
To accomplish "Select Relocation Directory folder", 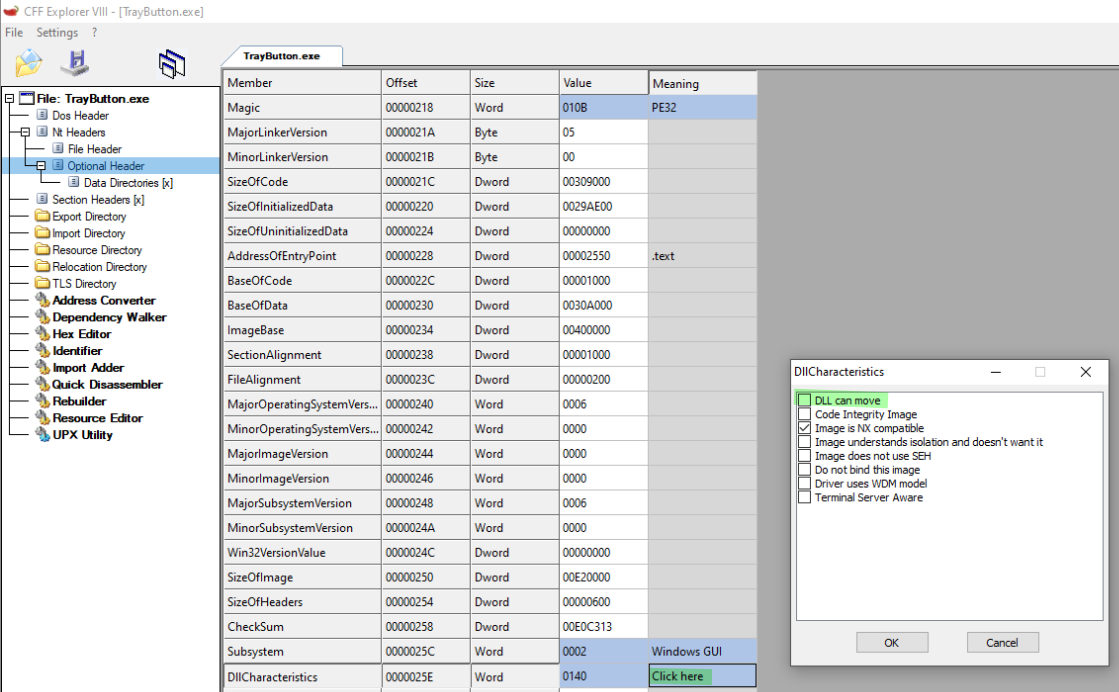I will click(x=99, y=267).
